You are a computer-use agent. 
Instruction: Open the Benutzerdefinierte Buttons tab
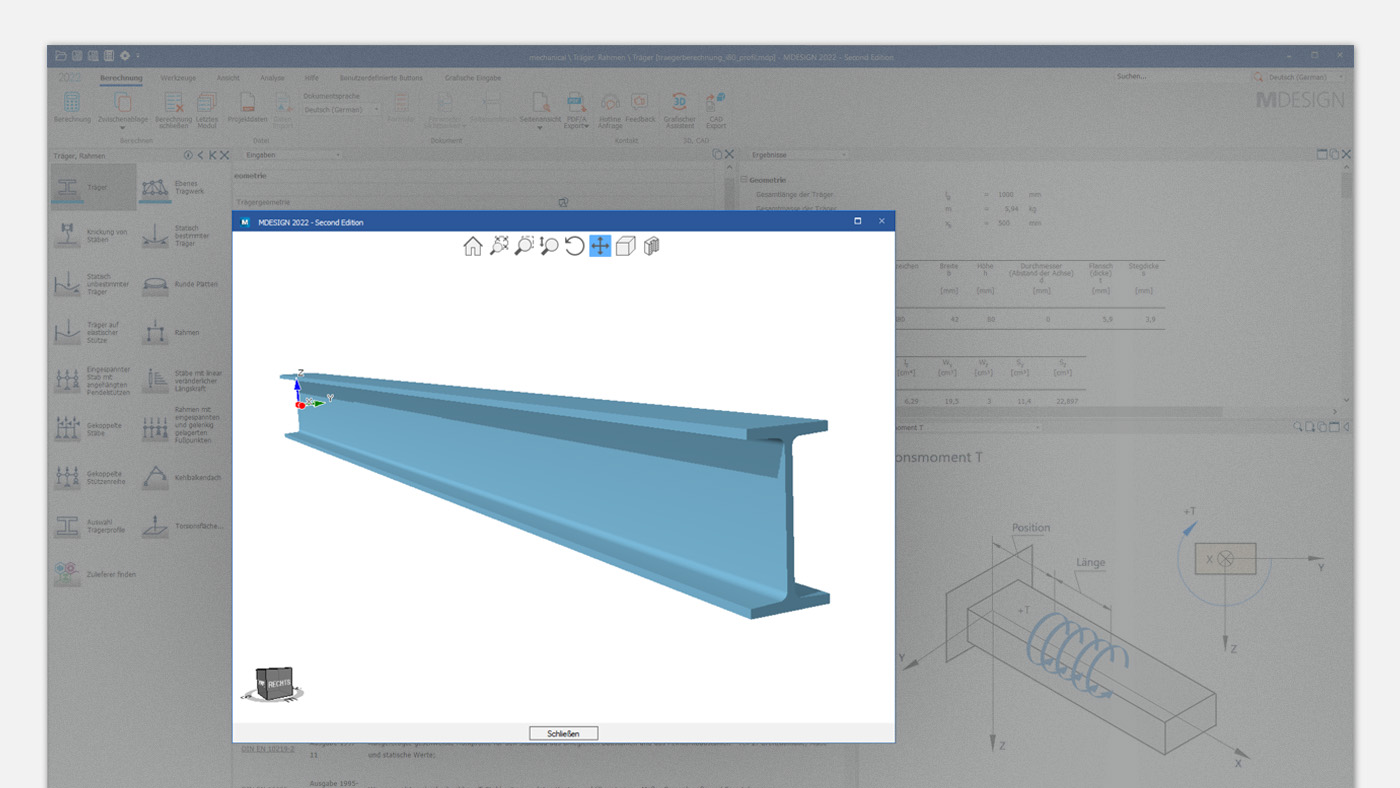381,78
